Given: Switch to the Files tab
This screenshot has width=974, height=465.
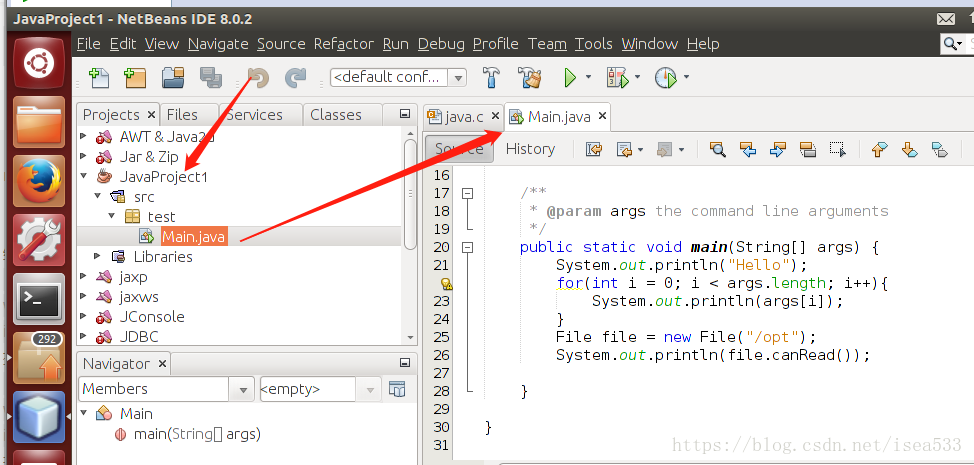Looking at the screenshot, I should point(182,115).
